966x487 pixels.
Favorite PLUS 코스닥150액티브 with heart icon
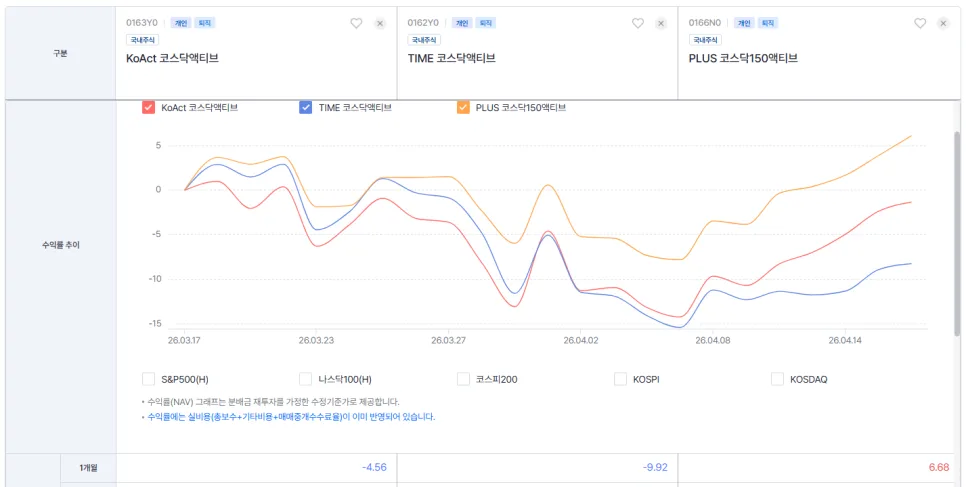(x=920, y=23)
